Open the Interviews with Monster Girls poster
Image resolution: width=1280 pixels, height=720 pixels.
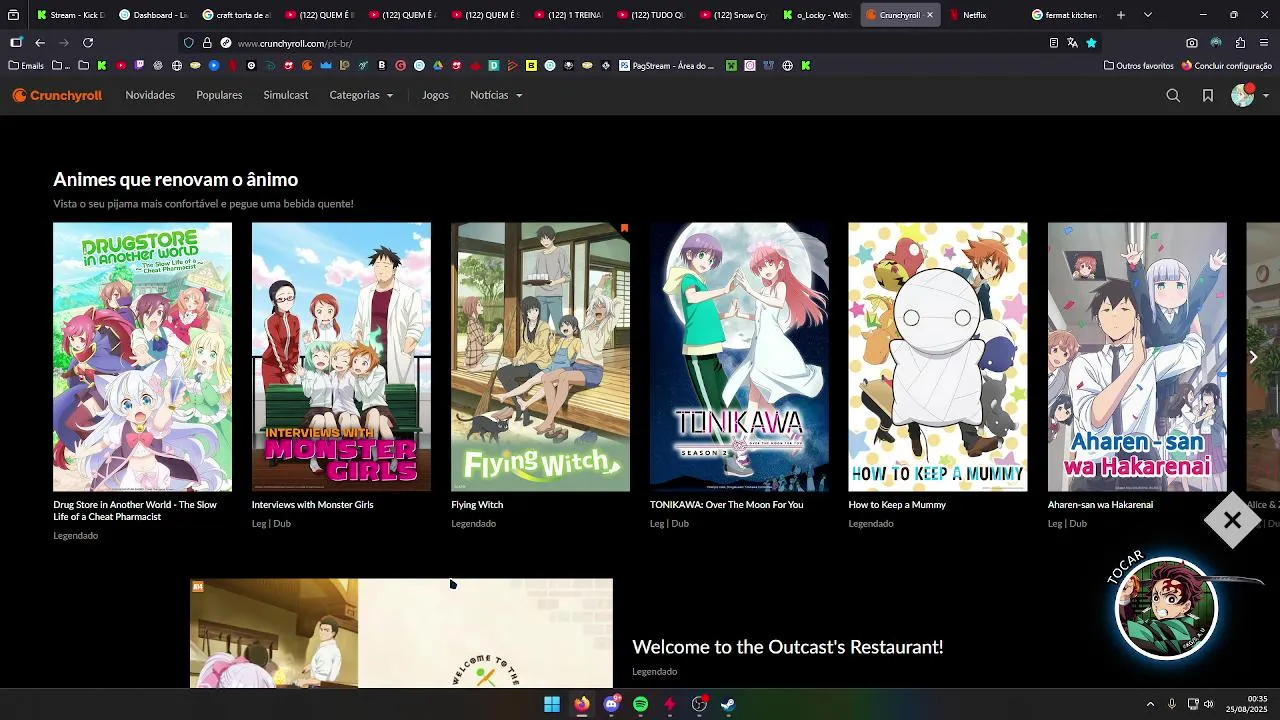point(341,357)
